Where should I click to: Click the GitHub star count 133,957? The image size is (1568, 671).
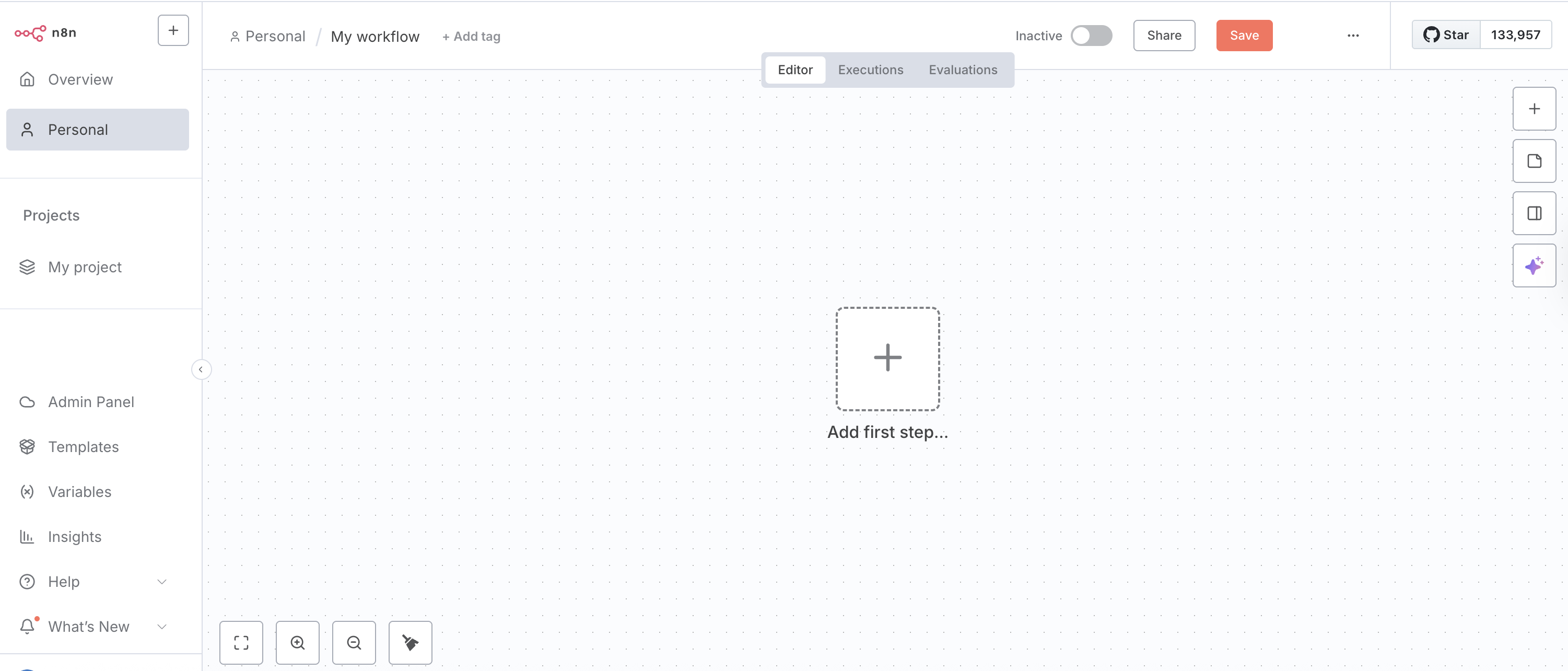point(1515,36)
